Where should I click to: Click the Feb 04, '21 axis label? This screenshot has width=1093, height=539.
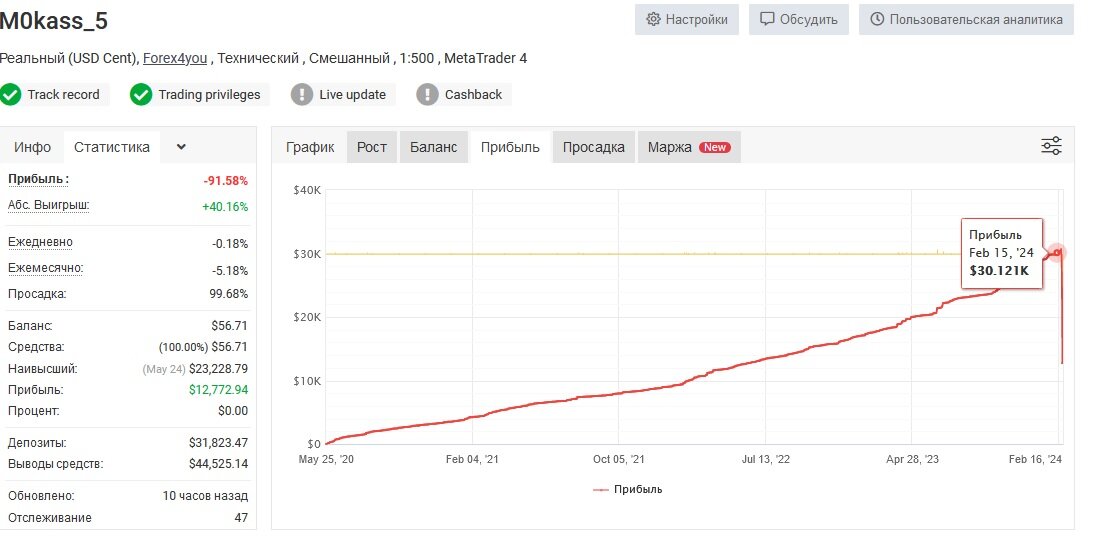tap(472, 460)
